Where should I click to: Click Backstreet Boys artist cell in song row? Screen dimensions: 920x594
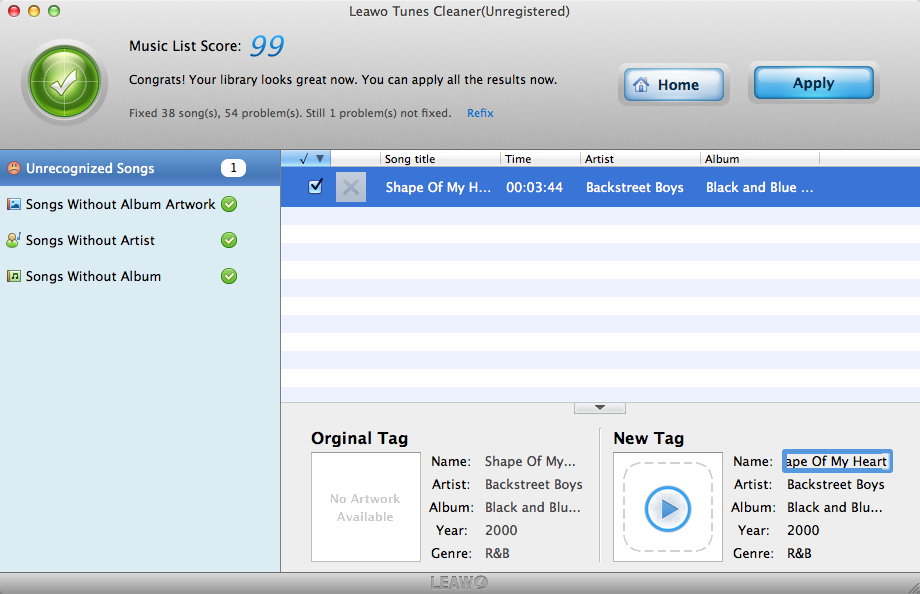635,187
